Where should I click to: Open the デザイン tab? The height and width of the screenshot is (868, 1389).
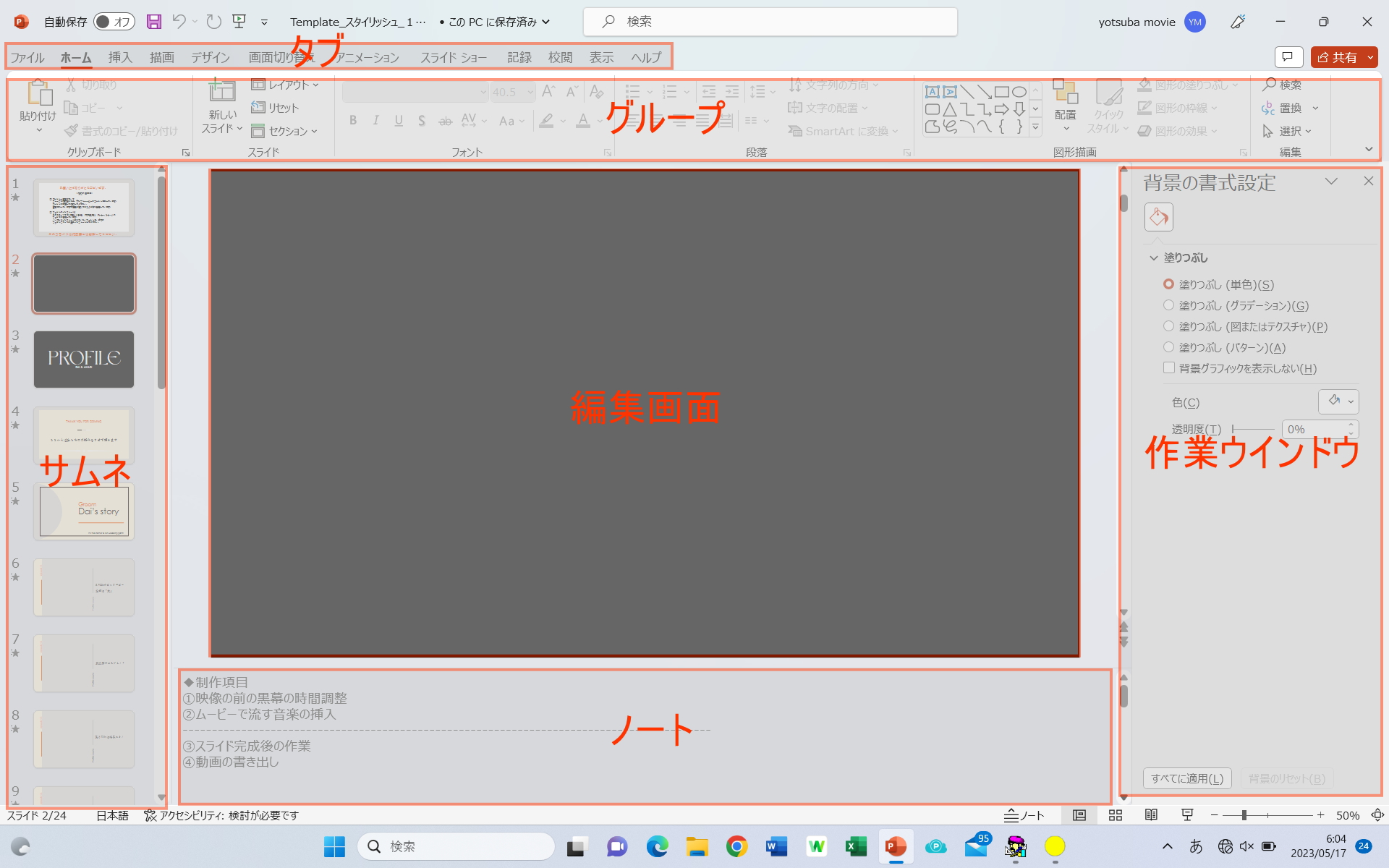[209, 57]
